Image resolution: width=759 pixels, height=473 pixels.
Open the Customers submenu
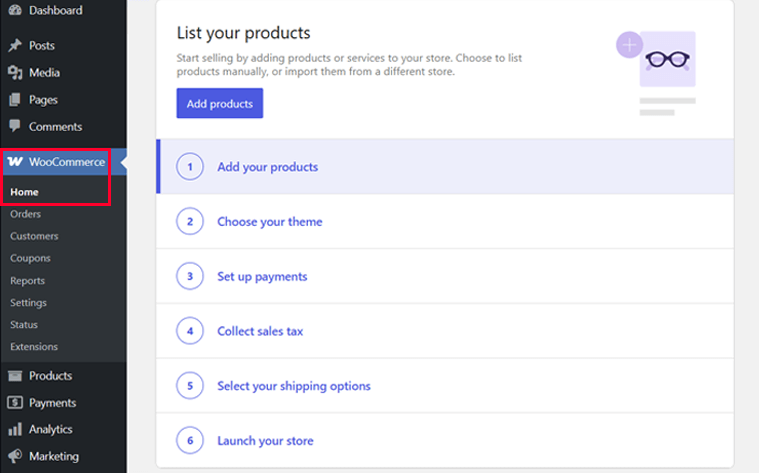coord(34,236)
